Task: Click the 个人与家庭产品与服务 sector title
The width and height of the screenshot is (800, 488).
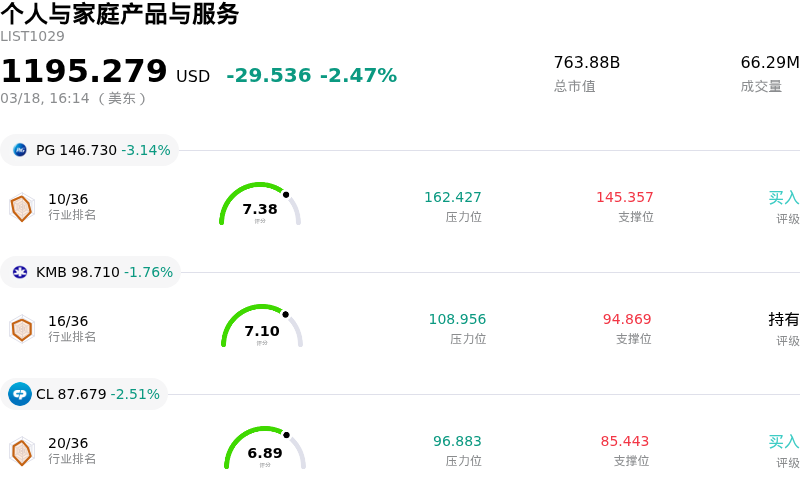Action: 120,14
